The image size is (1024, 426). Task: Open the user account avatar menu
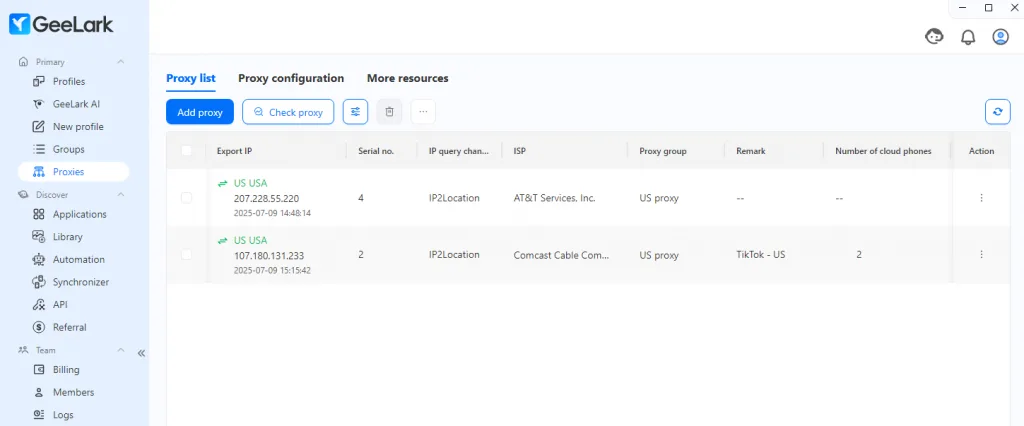pyautogui.click(x=1000, y=37)
